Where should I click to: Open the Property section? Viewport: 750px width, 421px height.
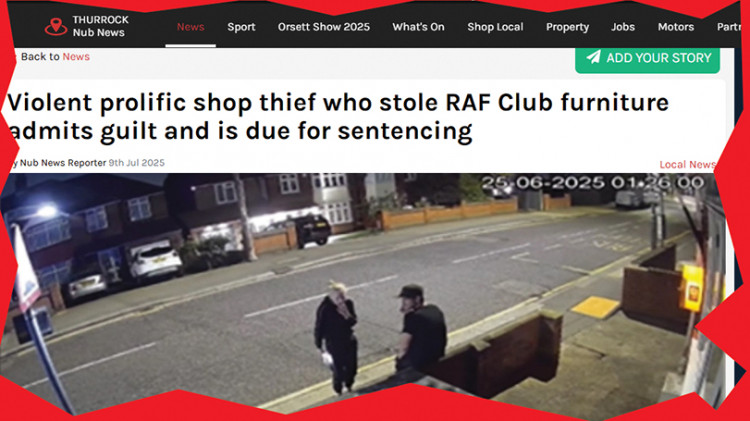pyautogui.click(x=567, y=27)
